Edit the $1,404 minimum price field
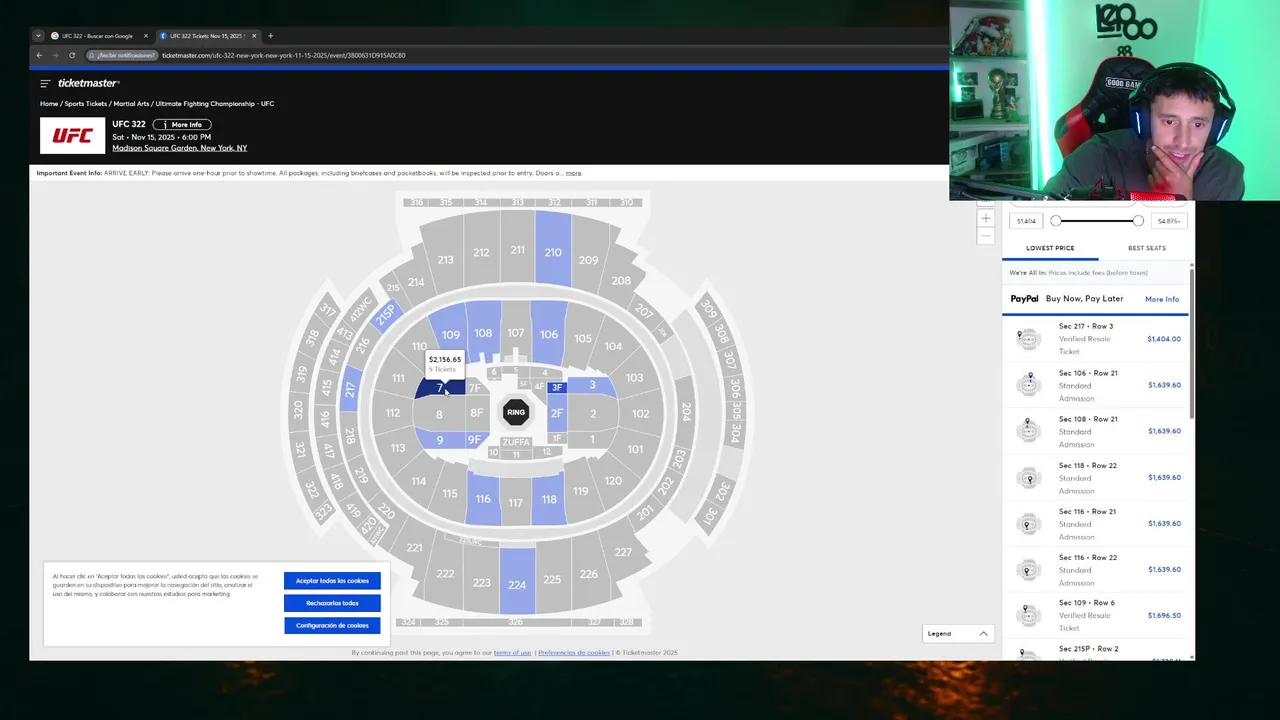Viewport: 1280px width, 720px height. click(x=1025, y=221)
